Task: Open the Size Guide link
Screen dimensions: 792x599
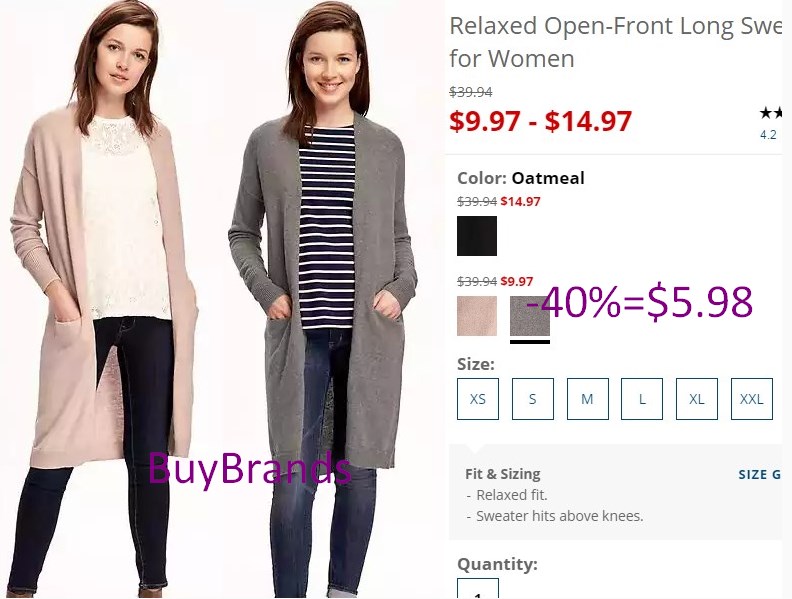Action: pos(760,475)
